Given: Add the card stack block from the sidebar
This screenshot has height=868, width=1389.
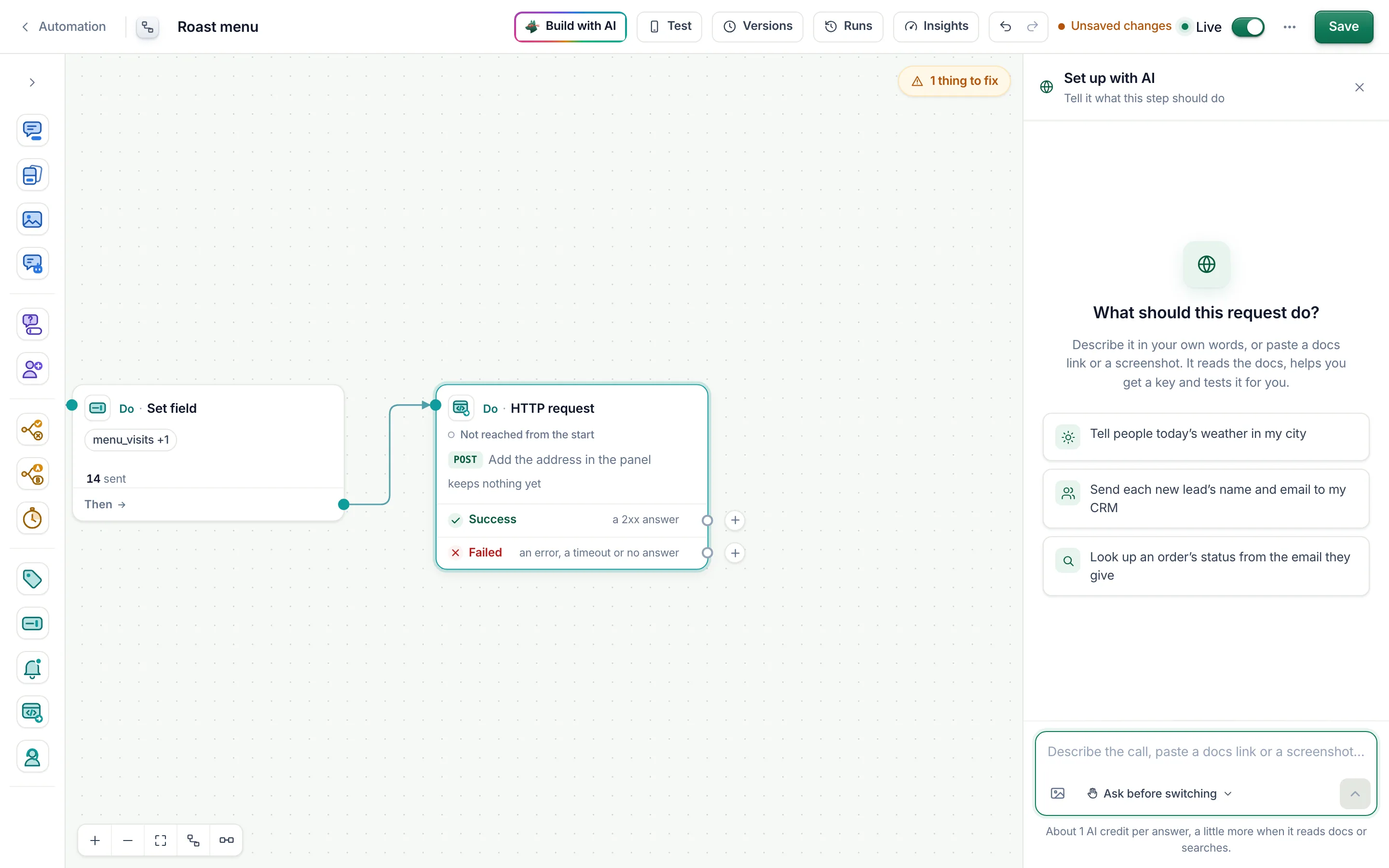Looking at the screenshot, I should click(32, 175).
